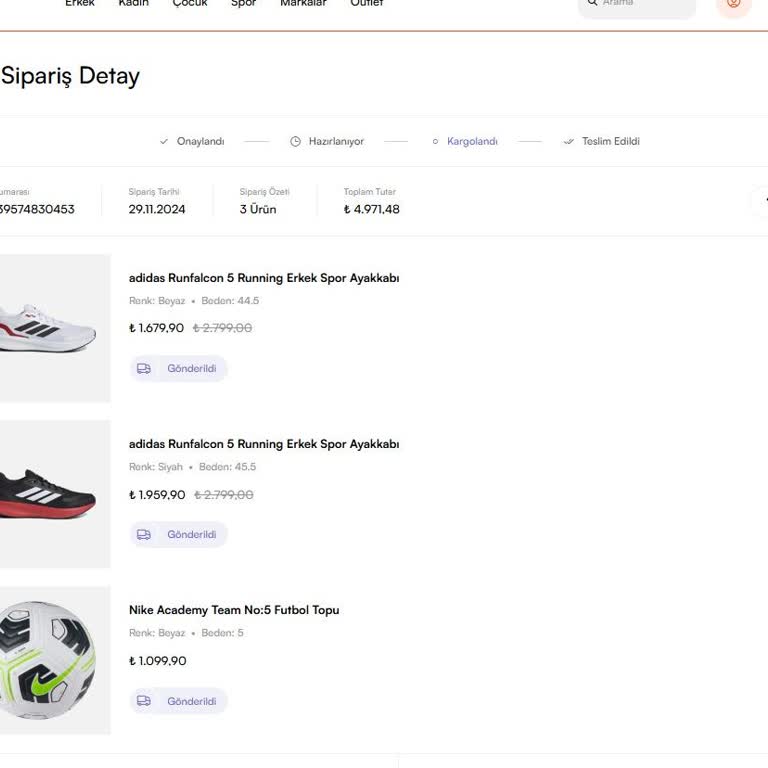Click the Onaylandı checkmark icon
This screenshot has height=768, width=768.
pyautogui.click(x=164, y=142)
